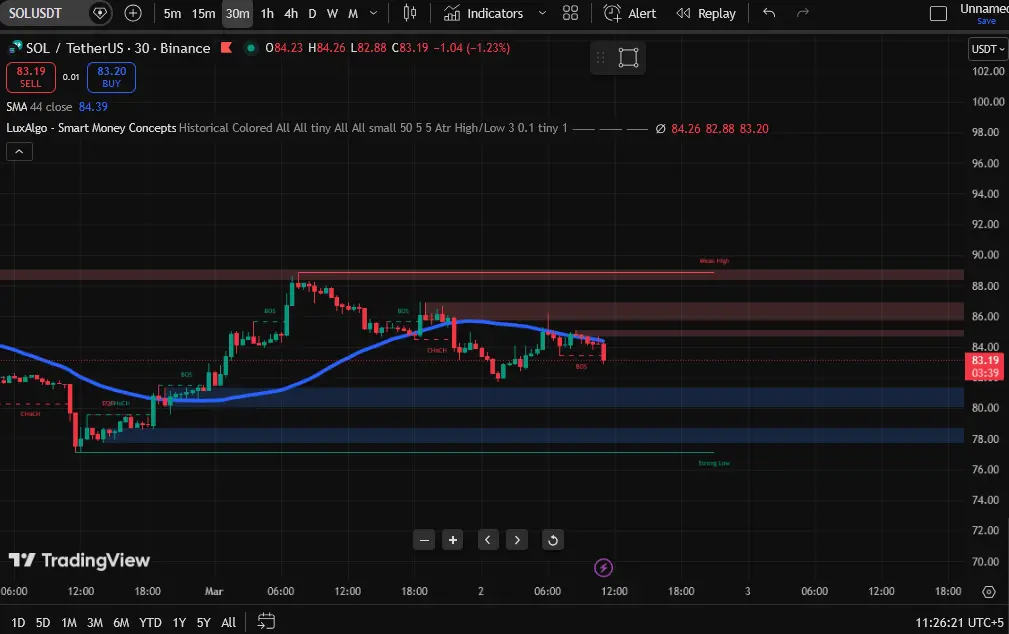Open the time axis settings gear
The height and width of the screenshot is (634, 1009).
point(989,592)
